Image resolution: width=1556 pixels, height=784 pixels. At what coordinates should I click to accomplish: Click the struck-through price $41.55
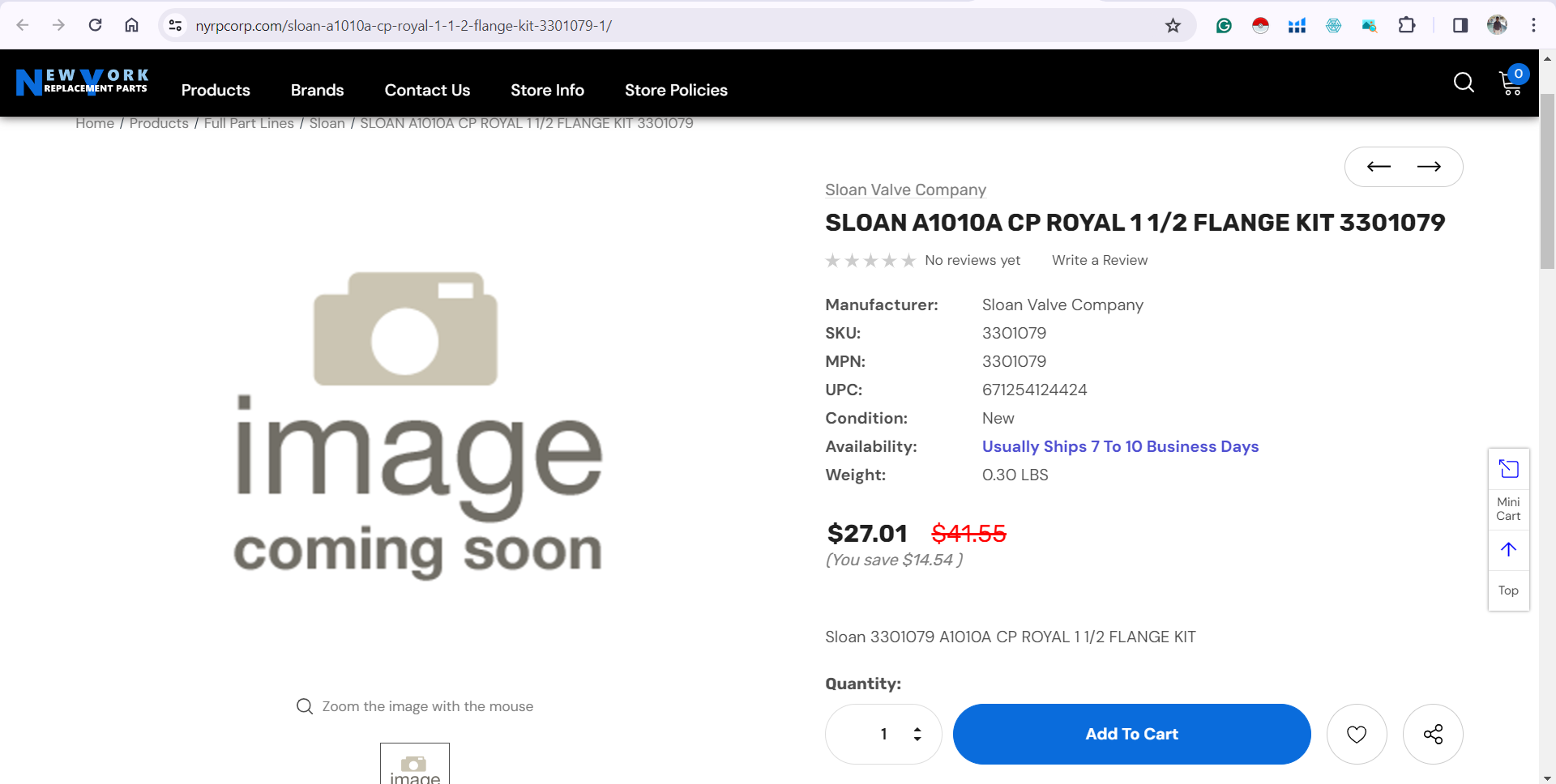pos(968,533)
